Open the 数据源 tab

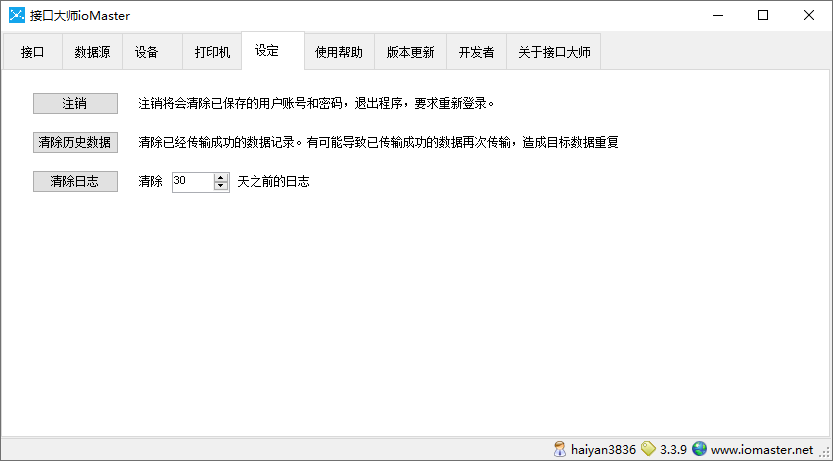(92, 53)
